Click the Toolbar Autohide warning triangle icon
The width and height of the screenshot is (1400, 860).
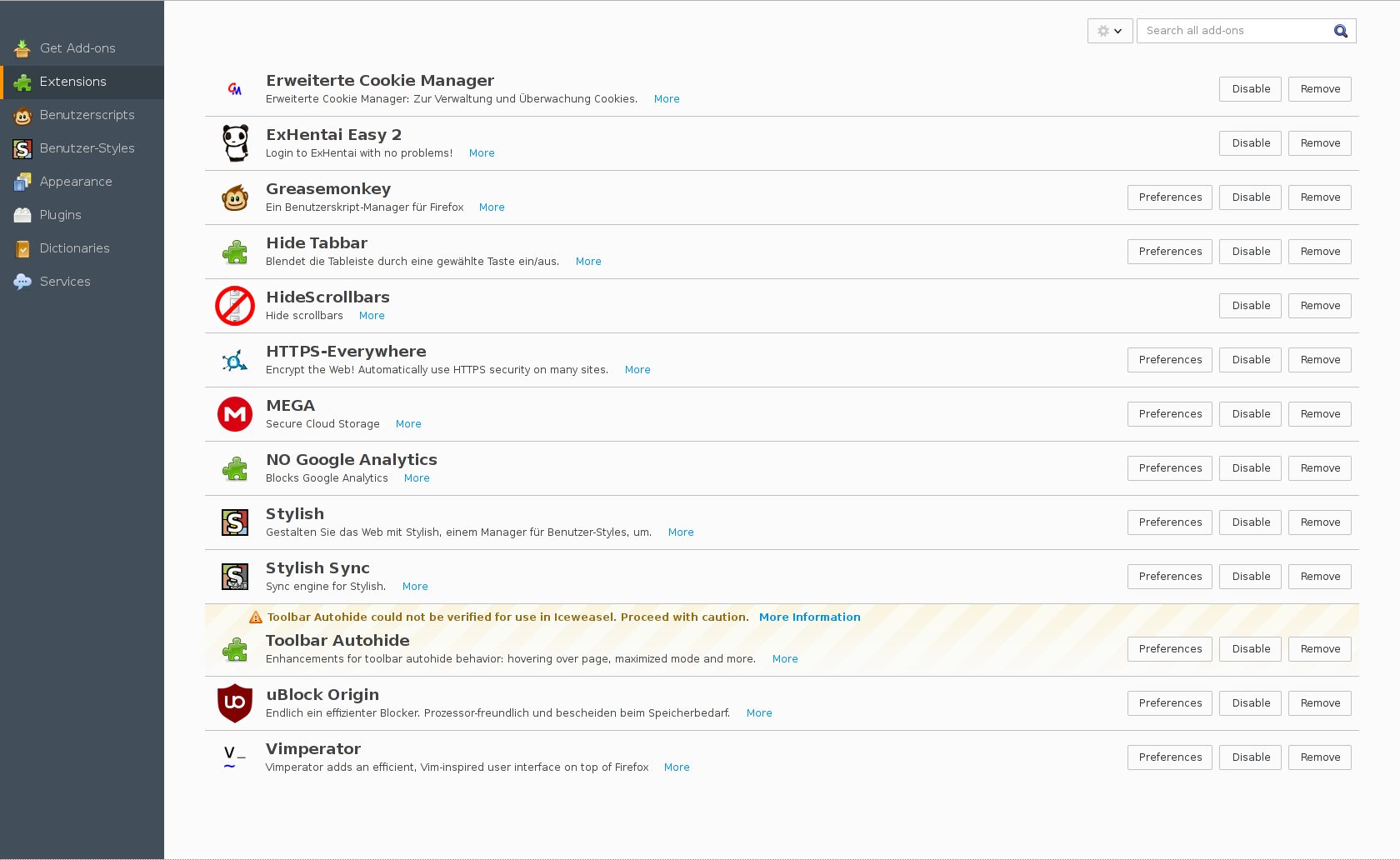point(256,617)
